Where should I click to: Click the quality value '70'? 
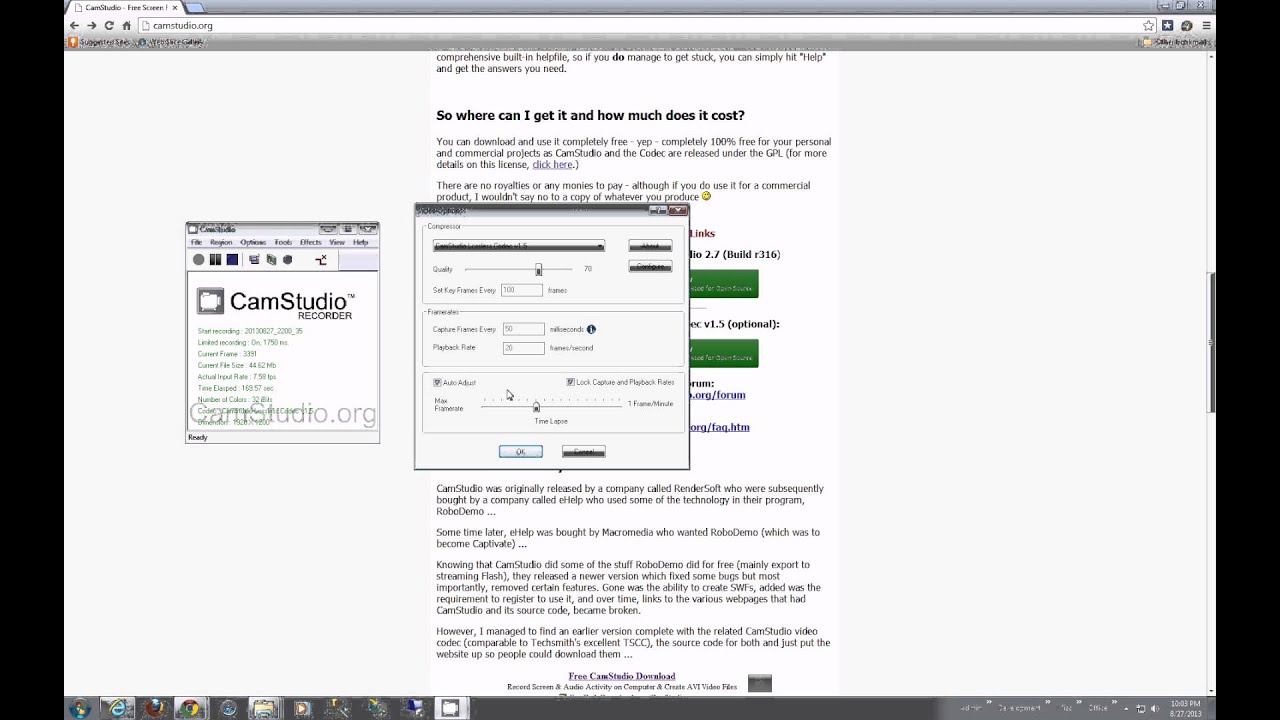[587, 269]
